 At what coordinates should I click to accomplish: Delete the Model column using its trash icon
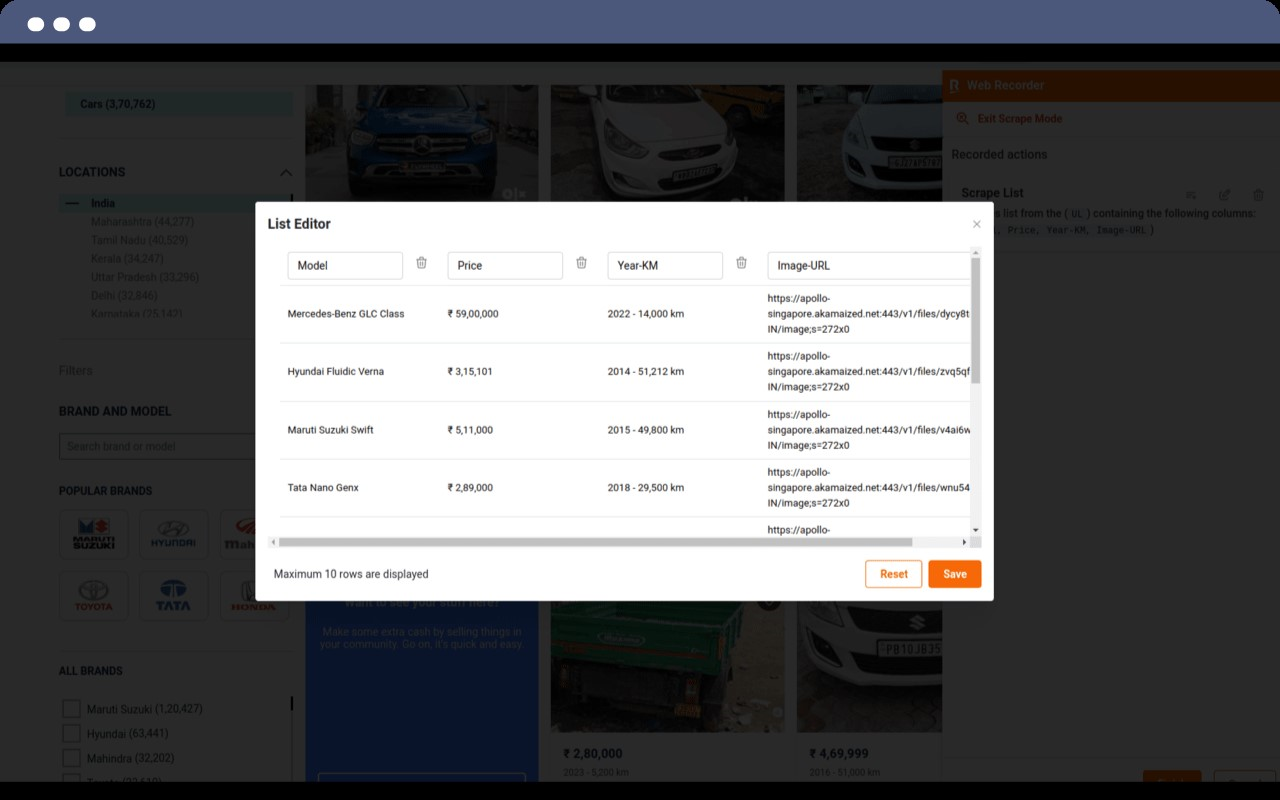click(x=421, y=263)
